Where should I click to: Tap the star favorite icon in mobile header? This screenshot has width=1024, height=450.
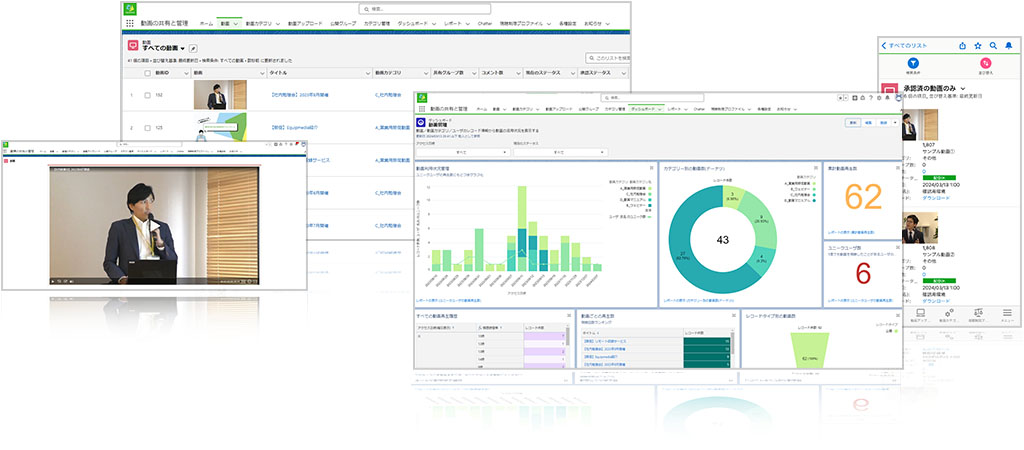[x=978, y=46]
